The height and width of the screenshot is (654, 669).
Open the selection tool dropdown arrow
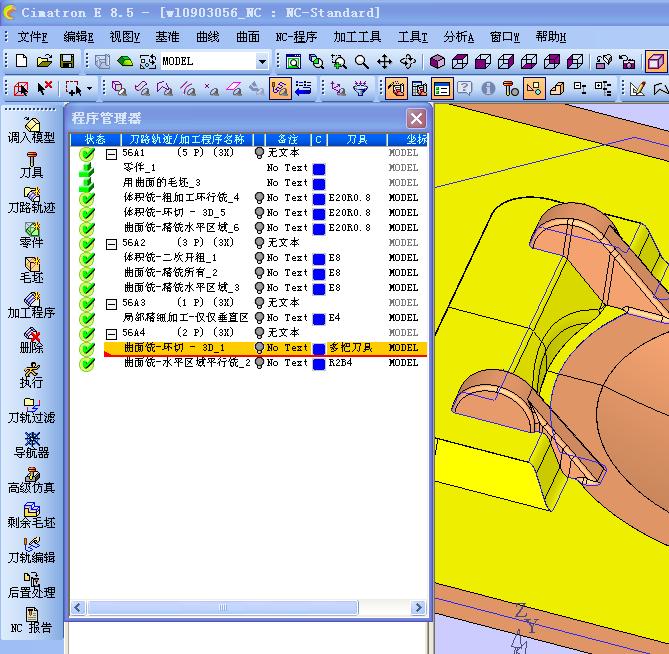coord(89,89)
